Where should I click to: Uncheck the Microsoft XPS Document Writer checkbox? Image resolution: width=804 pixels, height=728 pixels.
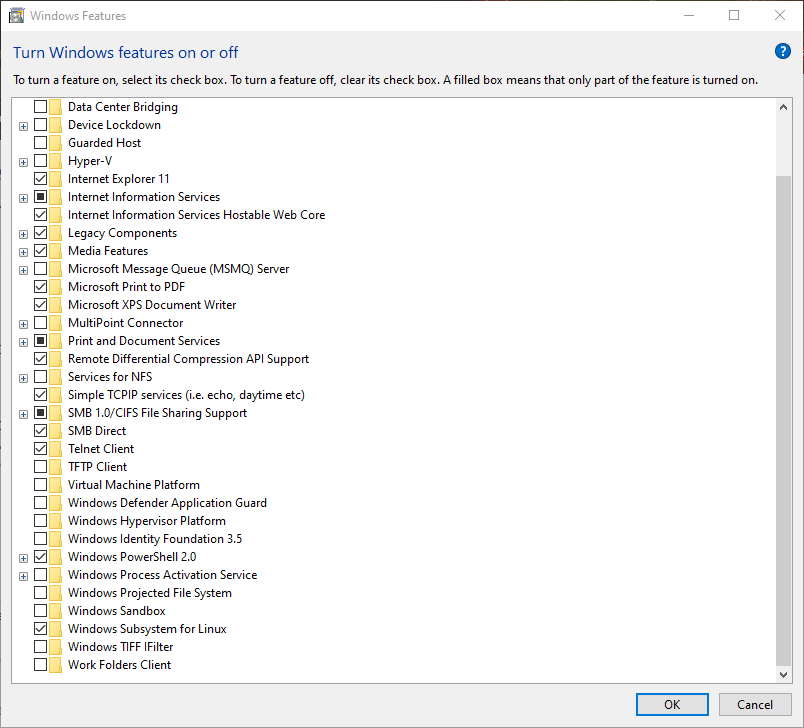[x=41, y=305]
